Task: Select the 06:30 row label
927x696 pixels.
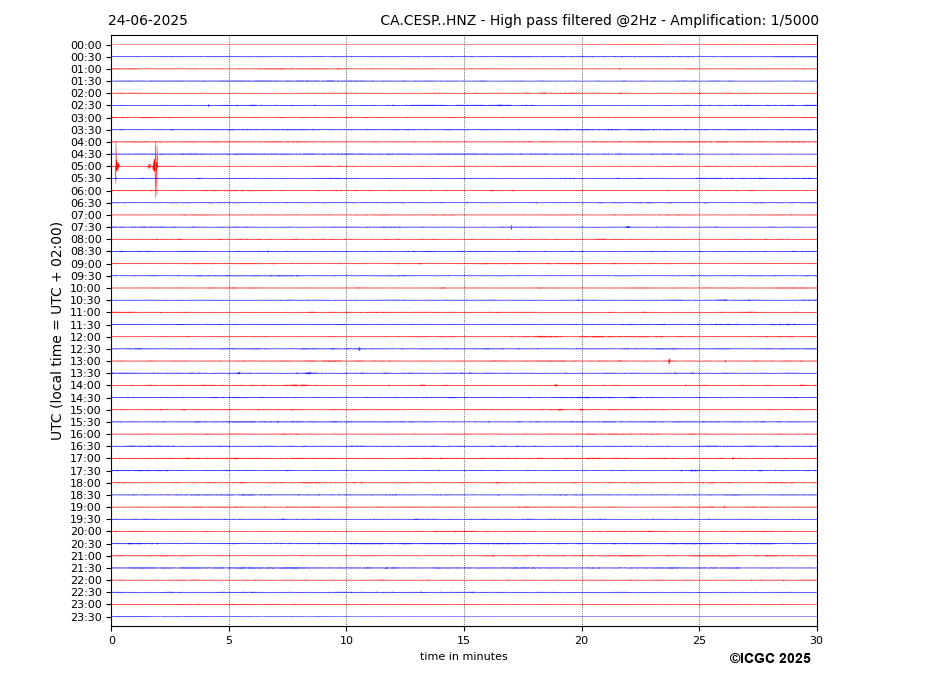Action: point(86,203)
